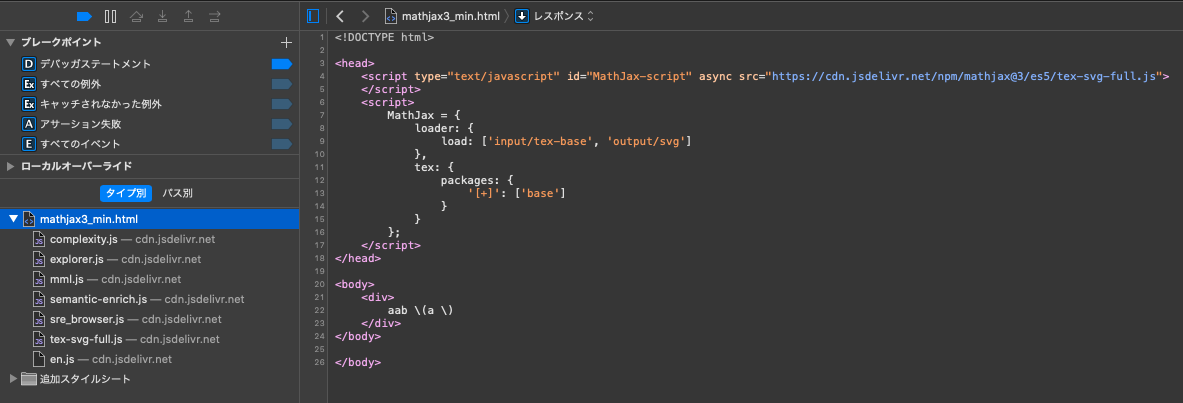Click the 'aab \(a \)' text line
This screenshot has height=403, width=1183.
point(420,310)
